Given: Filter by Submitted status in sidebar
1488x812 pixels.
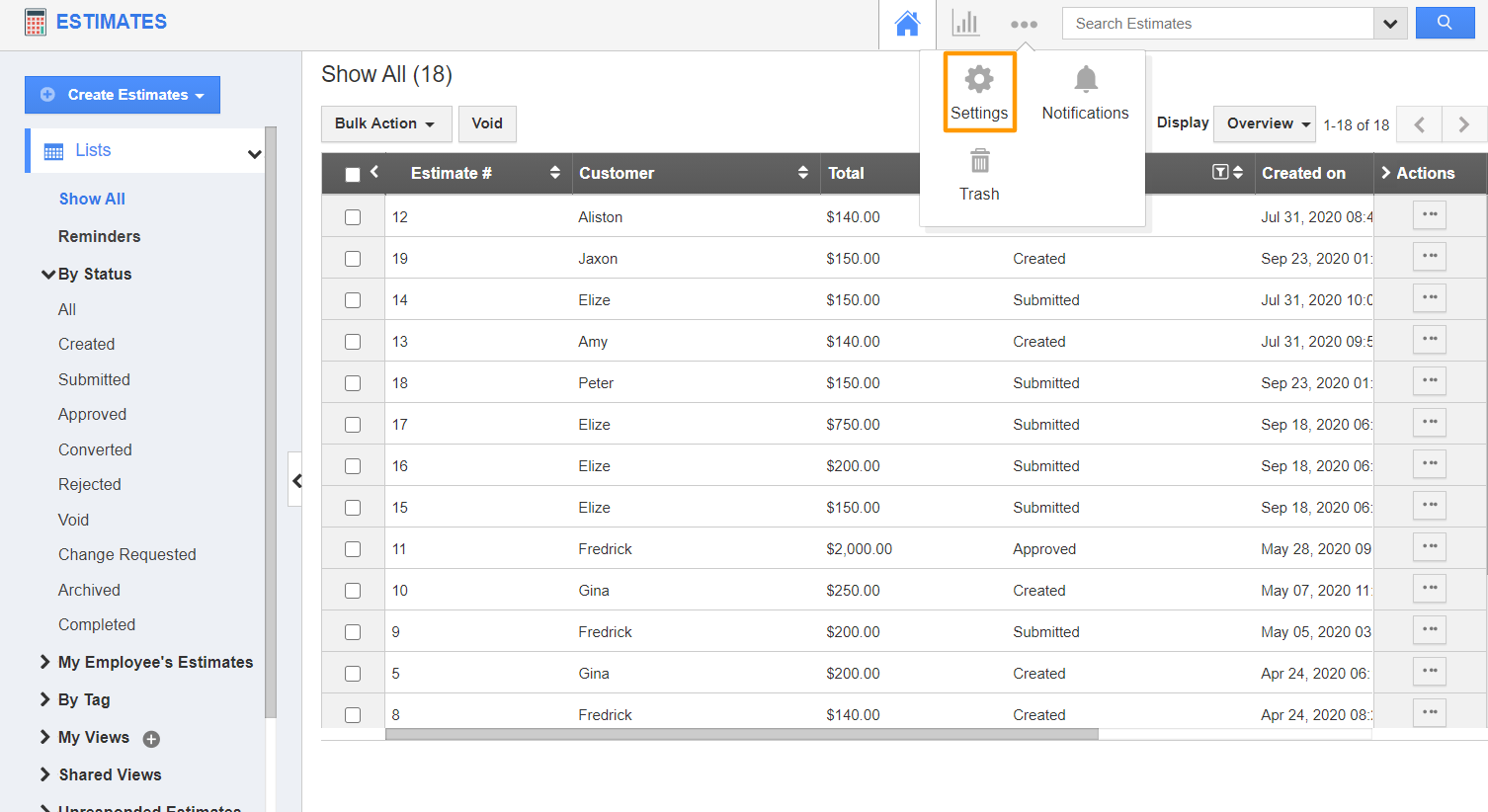Looking at the screenshot, I should (x=94, y=378).
